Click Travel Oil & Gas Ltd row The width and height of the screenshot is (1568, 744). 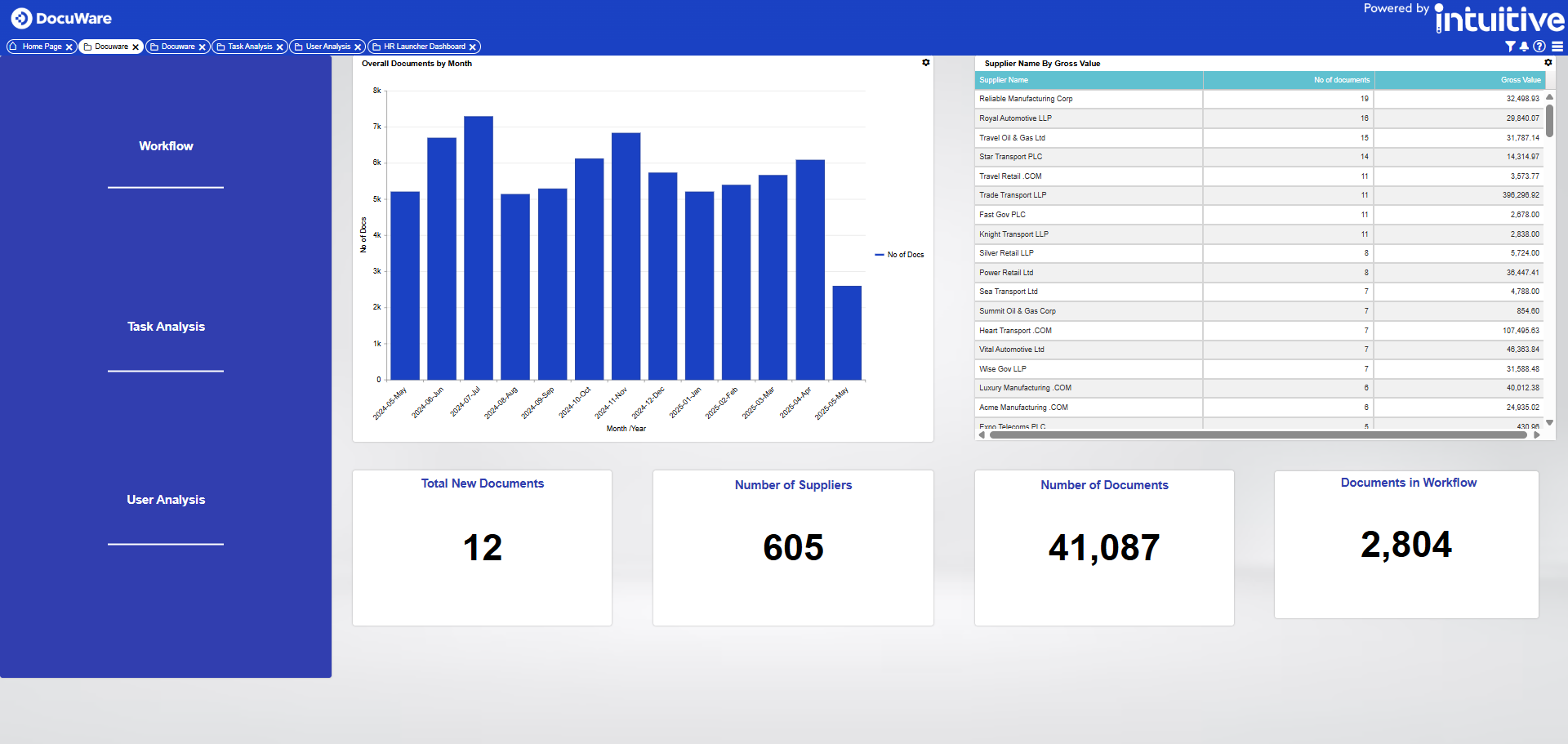(x=1259, y=138)
